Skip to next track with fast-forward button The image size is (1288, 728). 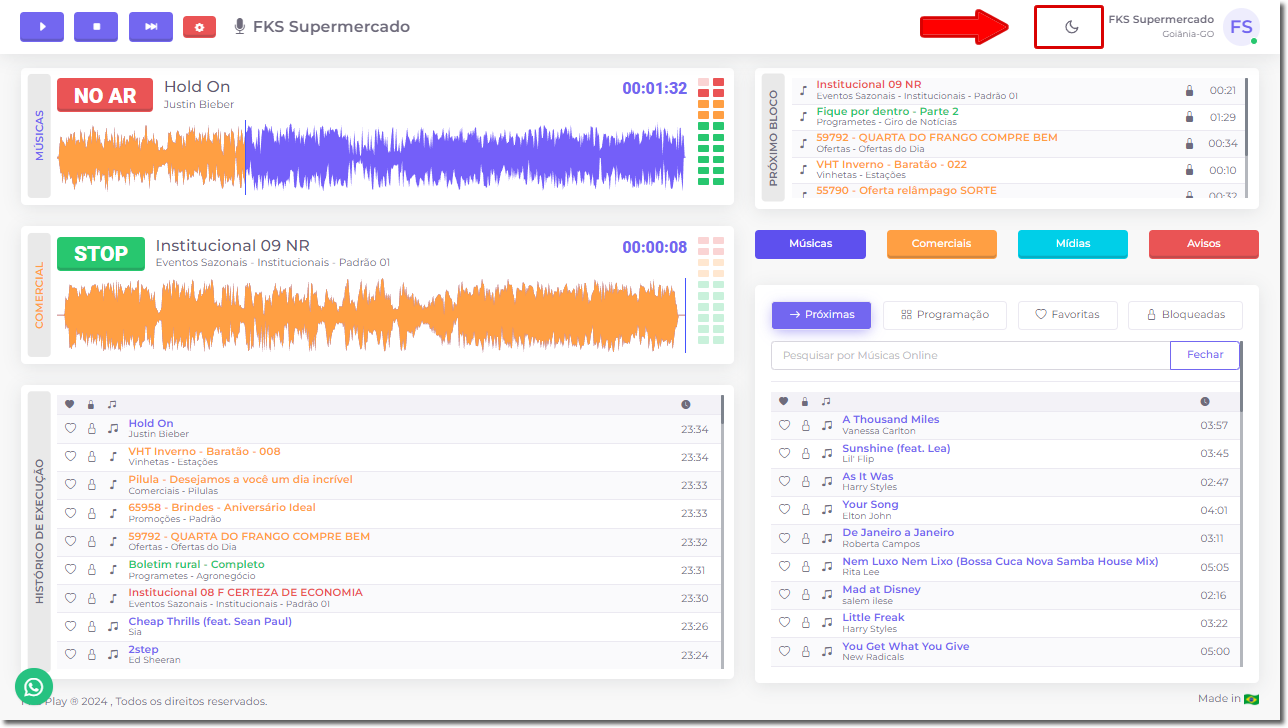pyautogui.click(x=151, y=27)
